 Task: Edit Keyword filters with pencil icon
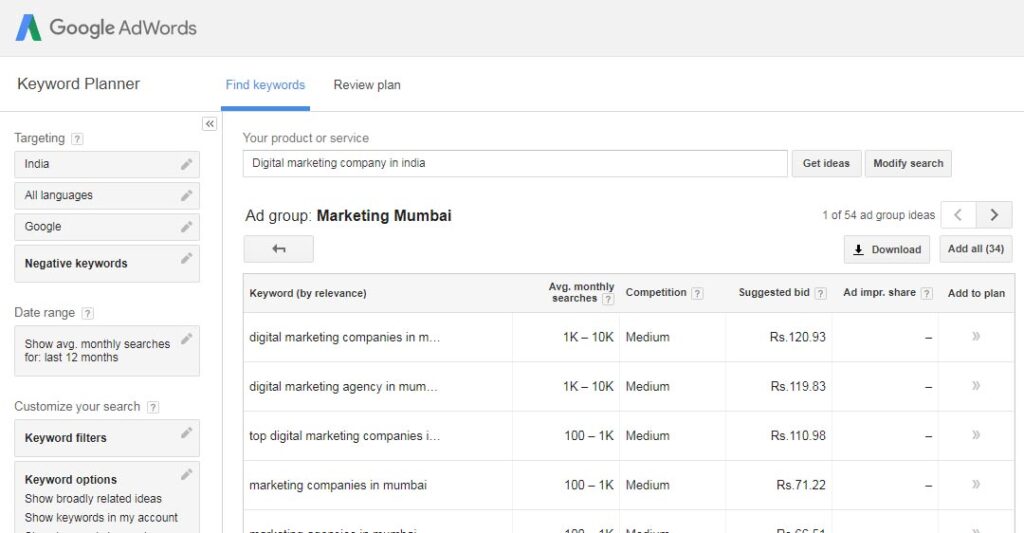pyautogui.click(x=187, y=432)
